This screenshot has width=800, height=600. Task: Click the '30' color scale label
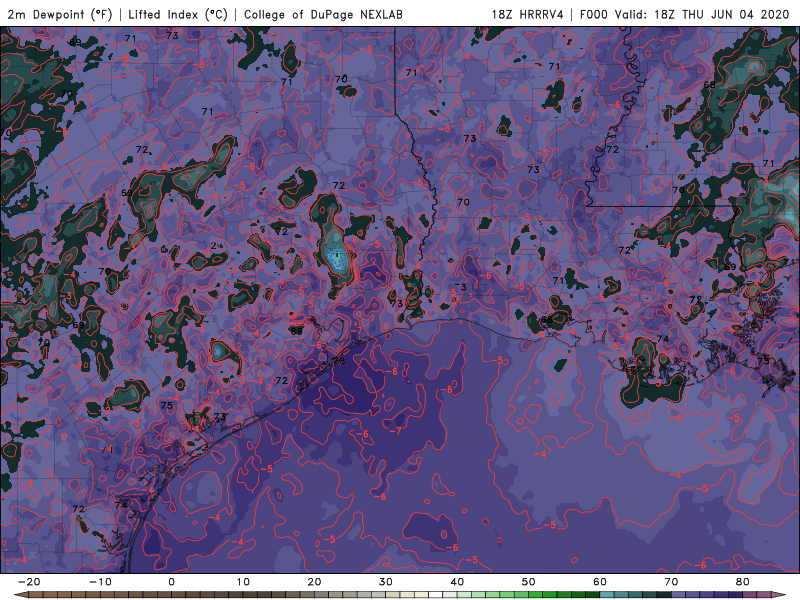click(386, 582)
